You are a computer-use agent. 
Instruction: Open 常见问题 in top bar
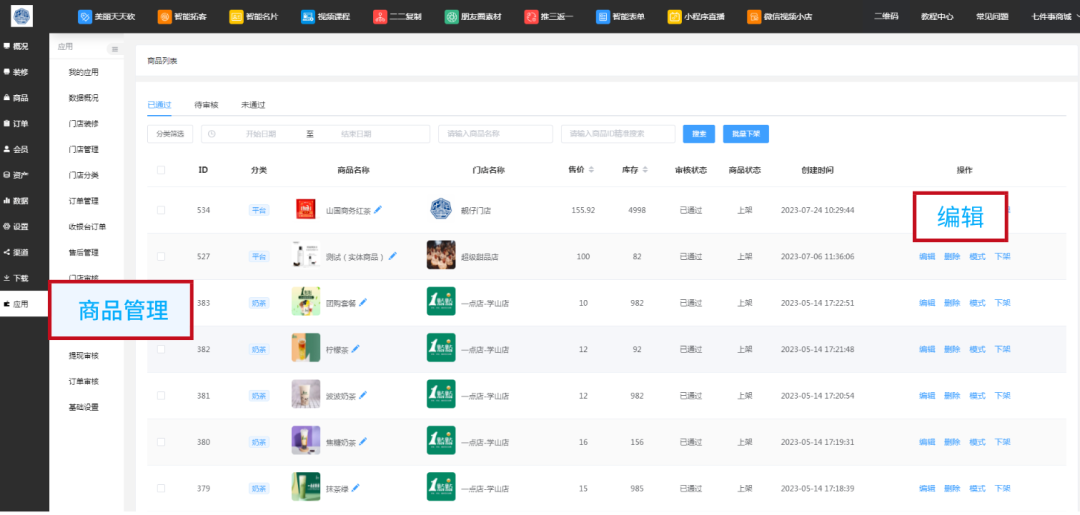pos(992,17)
